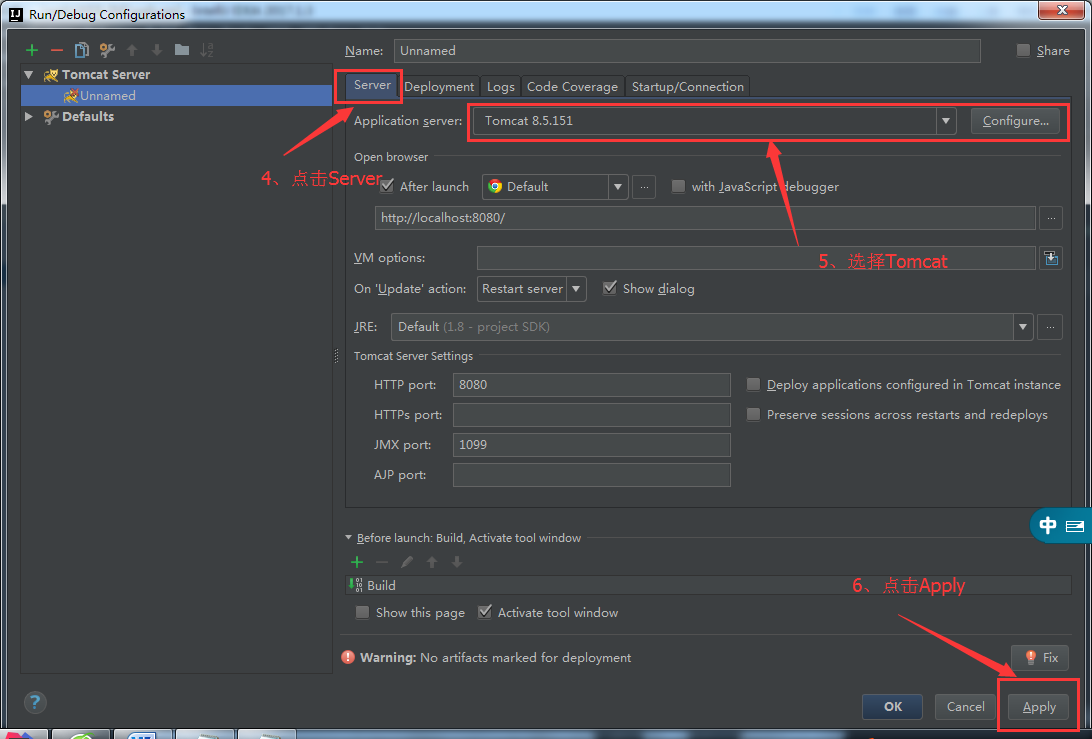Image resolution: width=1092 pixels, height=739 pixels.
Task: Switch to the Deployment tab
Action: click(439, 86)
